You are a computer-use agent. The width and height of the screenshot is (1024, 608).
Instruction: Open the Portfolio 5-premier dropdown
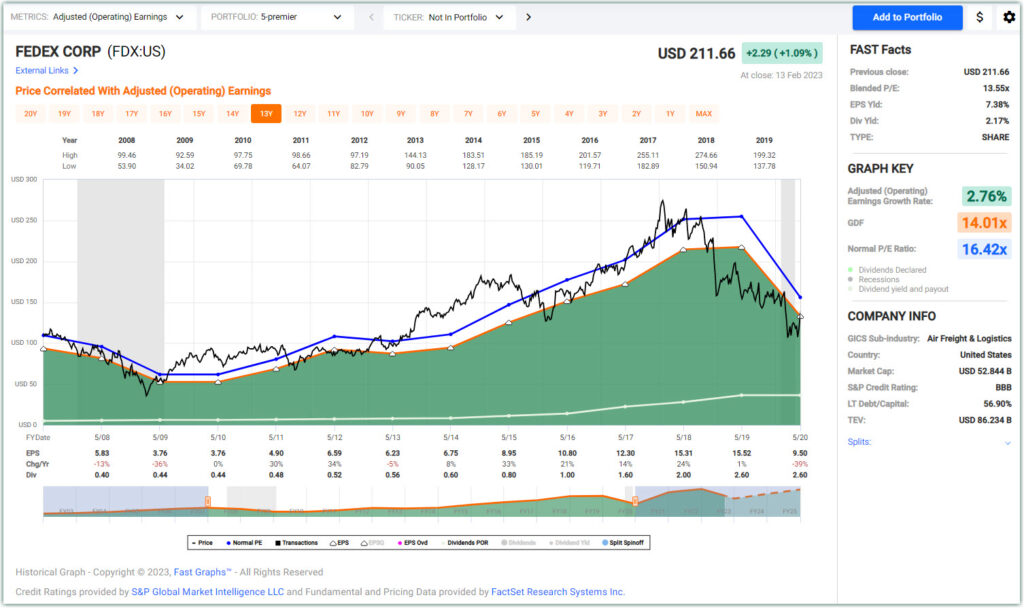(x=276, y=17)
